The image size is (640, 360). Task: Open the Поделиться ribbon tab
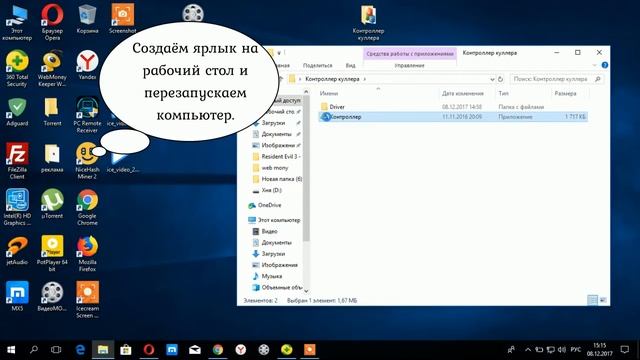click(x=317, y=65)
